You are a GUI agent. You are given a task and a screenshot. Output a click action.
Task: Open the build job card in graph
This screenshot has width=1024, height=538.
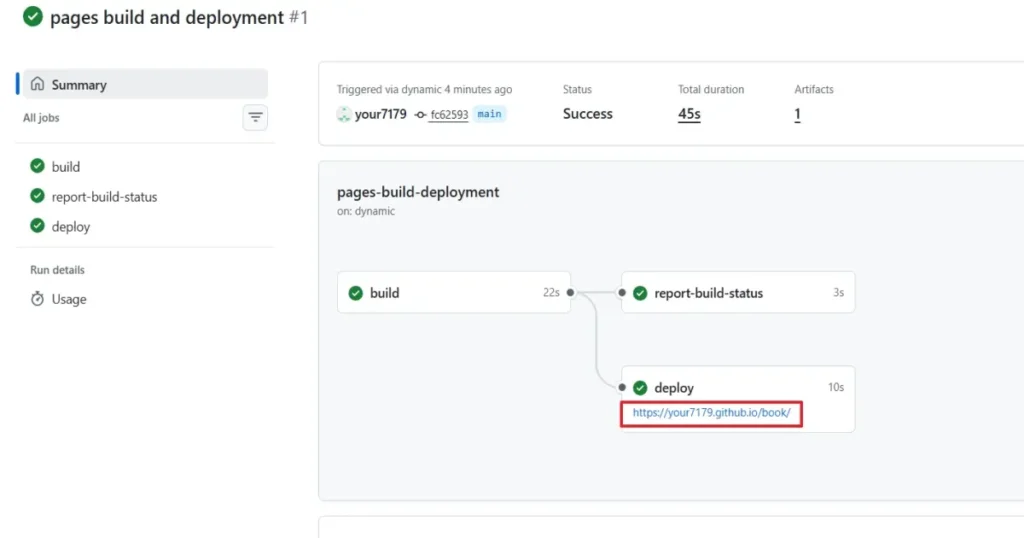click(454, 293)
